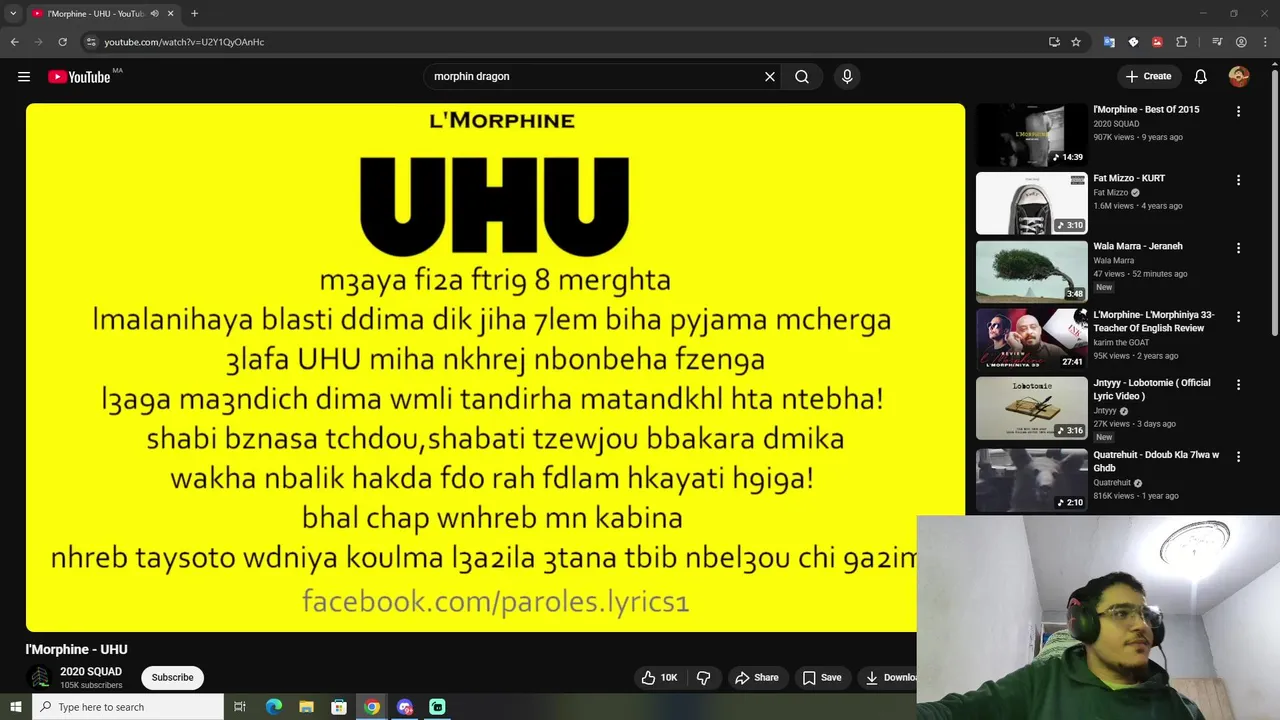Save video to a playlist

[x=822, y=677]
